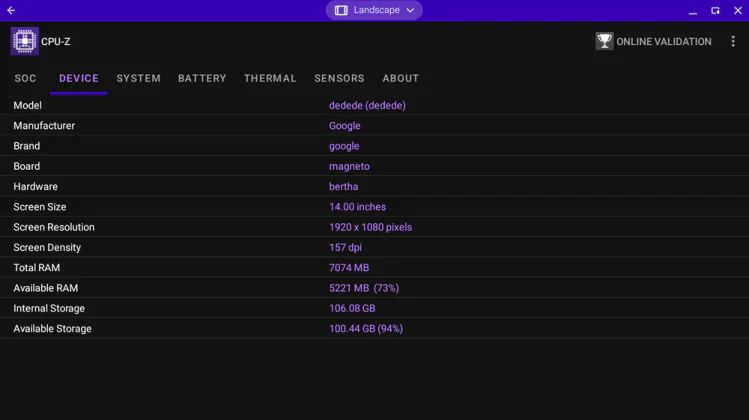Click the Online Validation trophy icon

click(x=604, y=41)
